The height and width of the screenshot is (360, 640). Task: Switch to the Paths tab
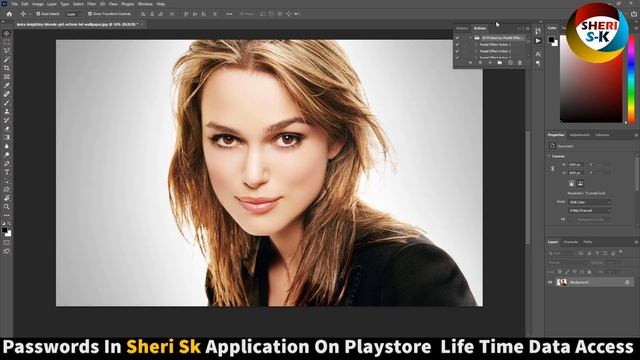pyautogui.click(x=588, y=242)
